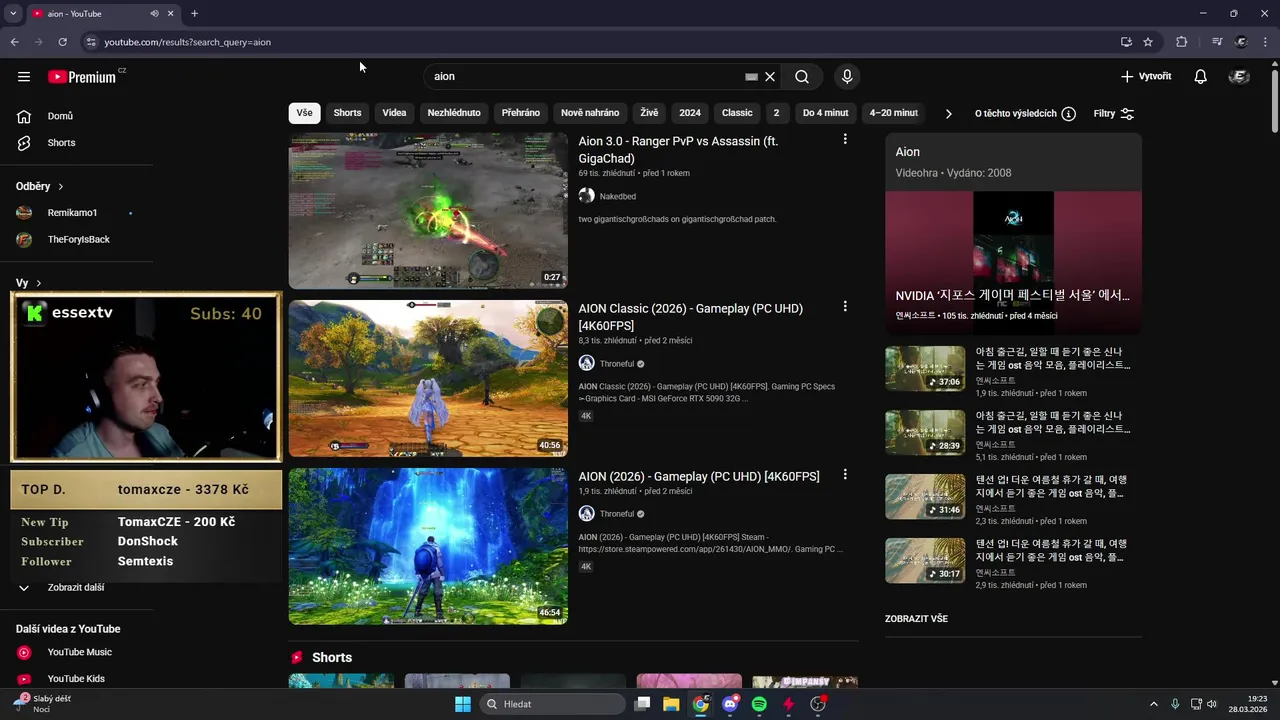Select the 4–20 minut chip
Image resolution: width=1280 pixels, height=720 pixels.
tap(893, 113)
